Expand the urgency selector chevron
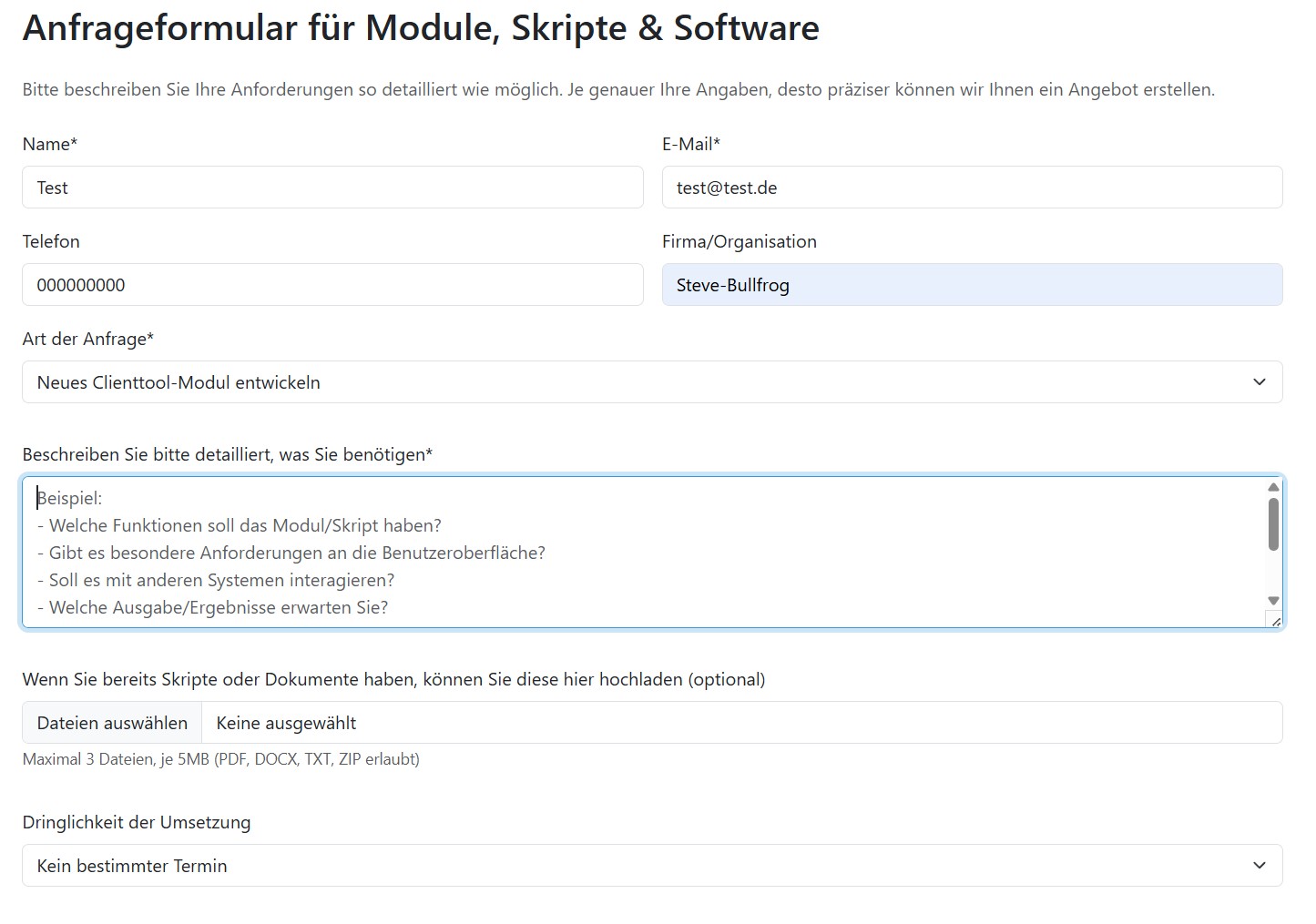 point(1260,865)
